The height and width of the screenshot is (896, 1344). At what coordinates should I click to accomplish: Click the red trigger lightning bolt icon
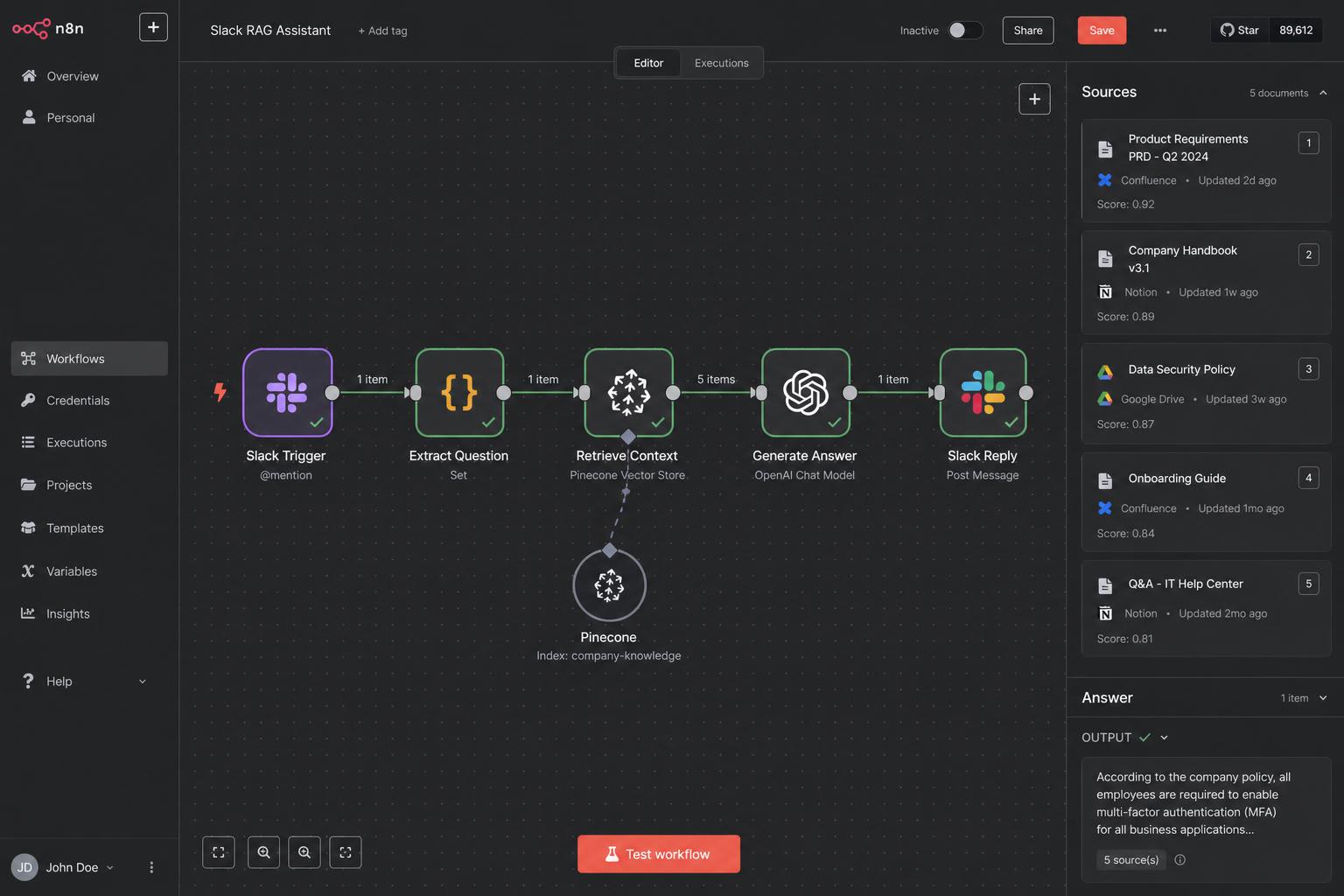tap(220, 392)
